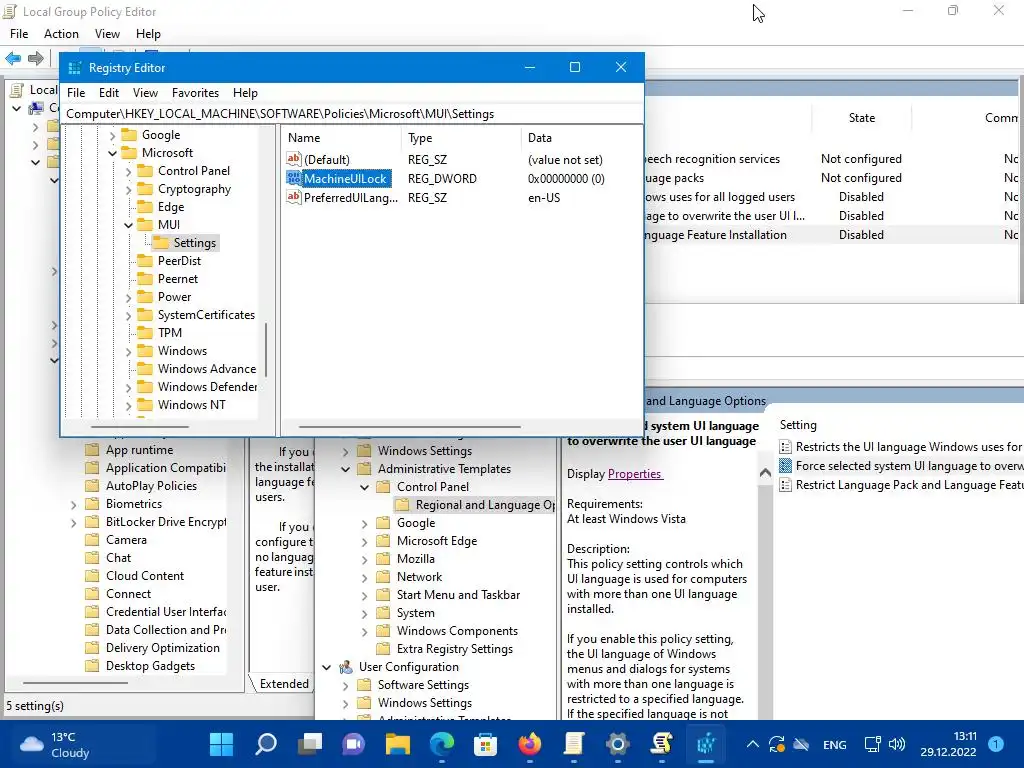Image resolution: width=1024 pixels, height=768 pixels.
Task: Open Settings gear on the taskbar
Action: pos(617,744)
